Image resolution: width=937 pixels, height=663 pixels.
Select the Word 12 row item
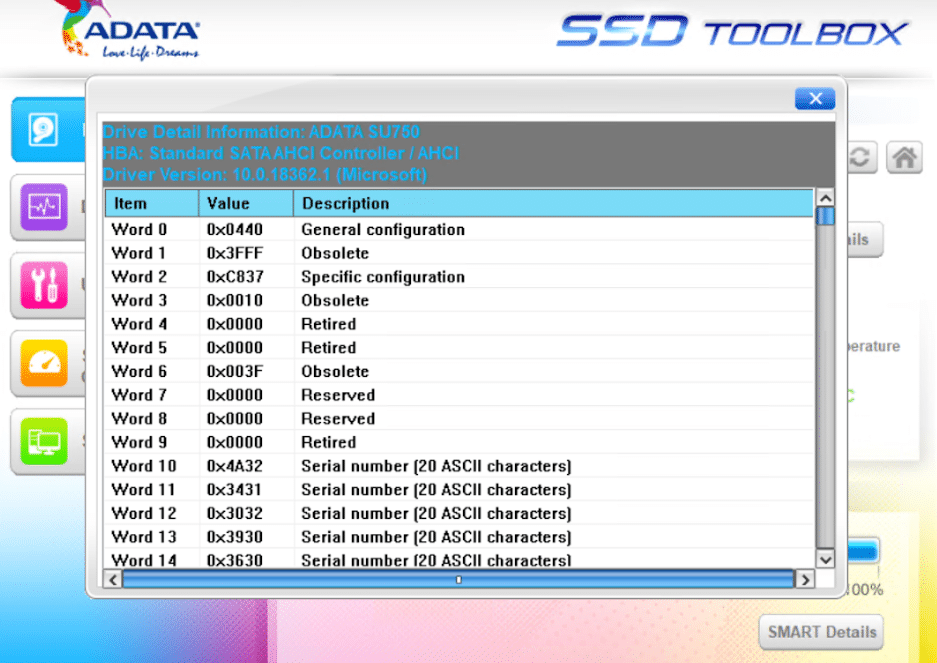click(x=144, y=514)
